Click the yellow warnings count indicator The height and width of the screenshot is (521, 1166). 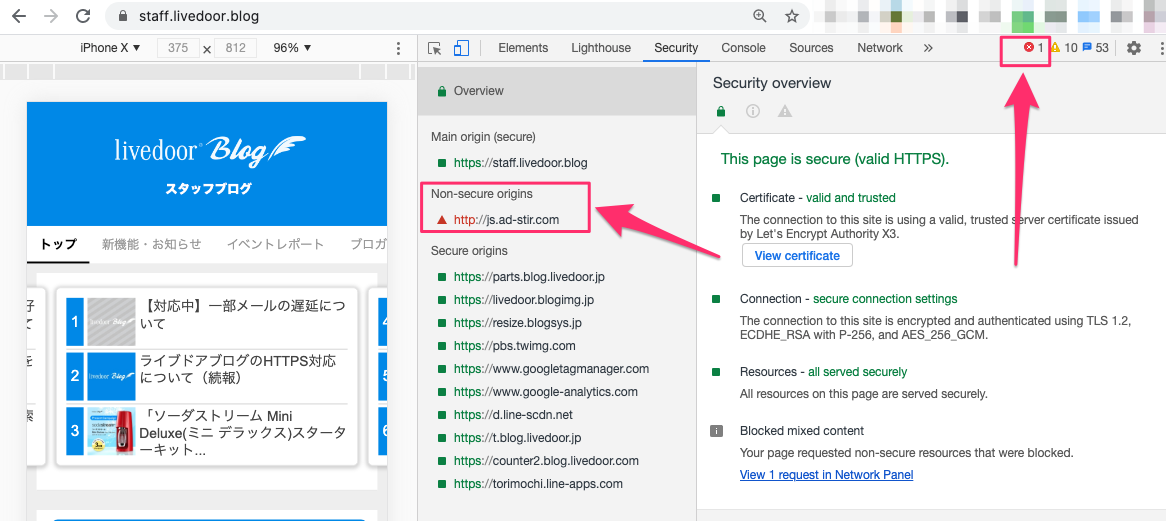coord(1064,48)
